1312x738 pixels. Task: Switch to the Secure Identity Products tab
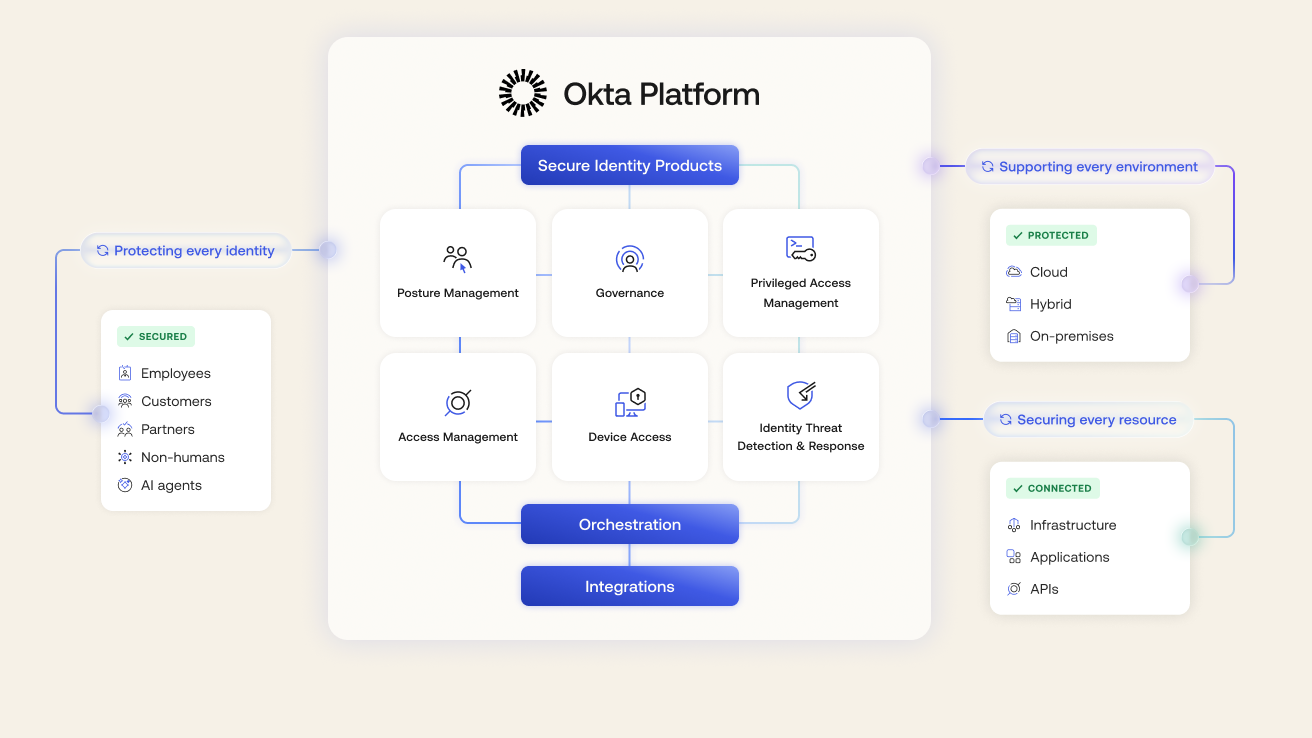(629, 164)
